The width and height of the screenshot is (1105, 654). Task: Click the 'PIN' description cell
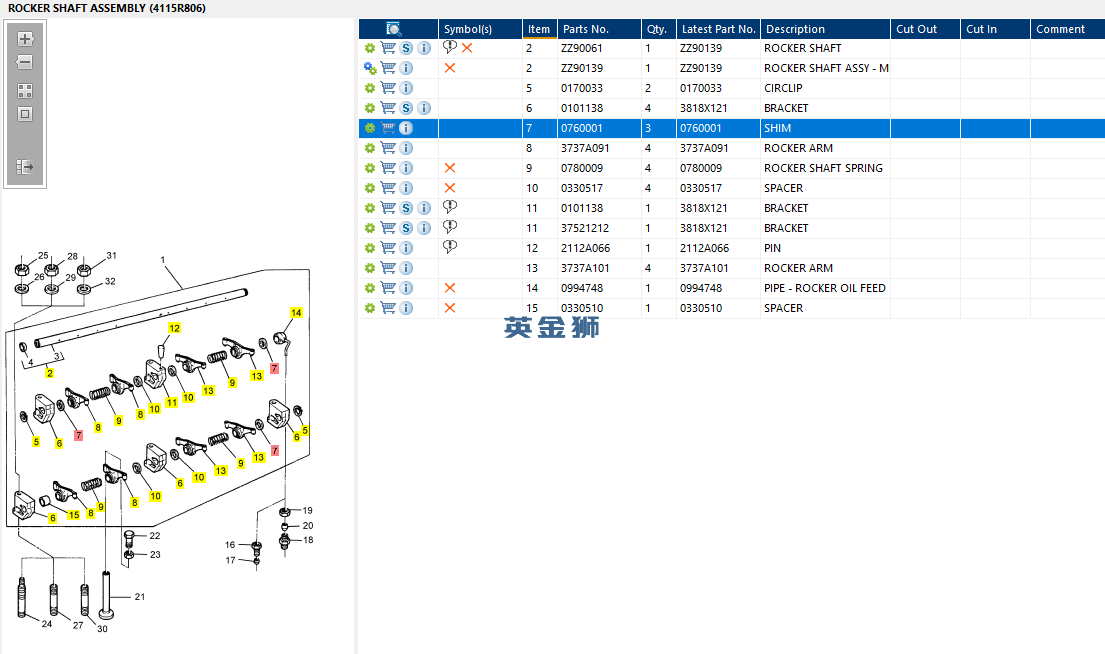pyautogui.click(x=772, y=248)
